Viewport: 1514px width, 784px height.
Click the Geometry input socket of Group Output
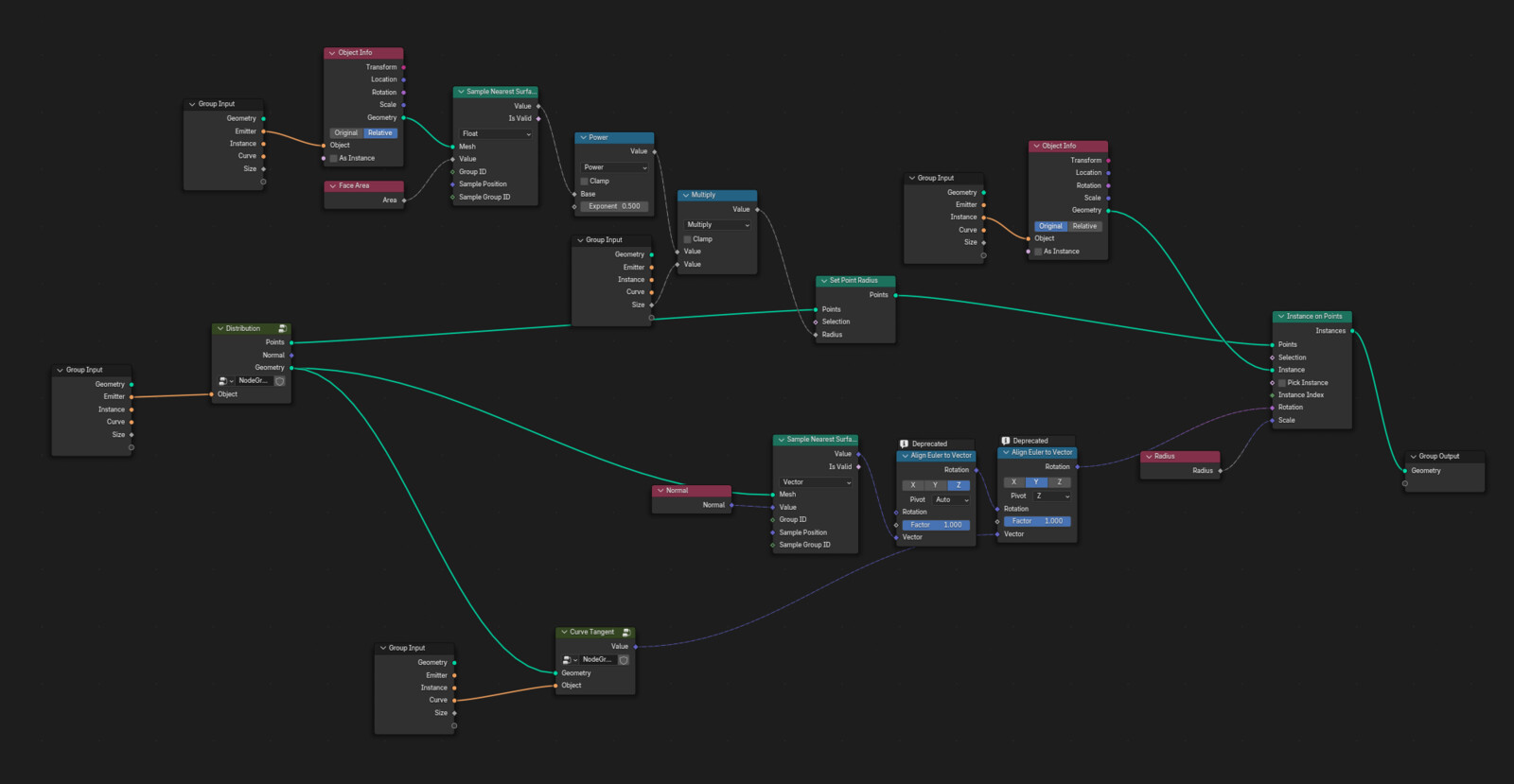tap(1405, 471)
